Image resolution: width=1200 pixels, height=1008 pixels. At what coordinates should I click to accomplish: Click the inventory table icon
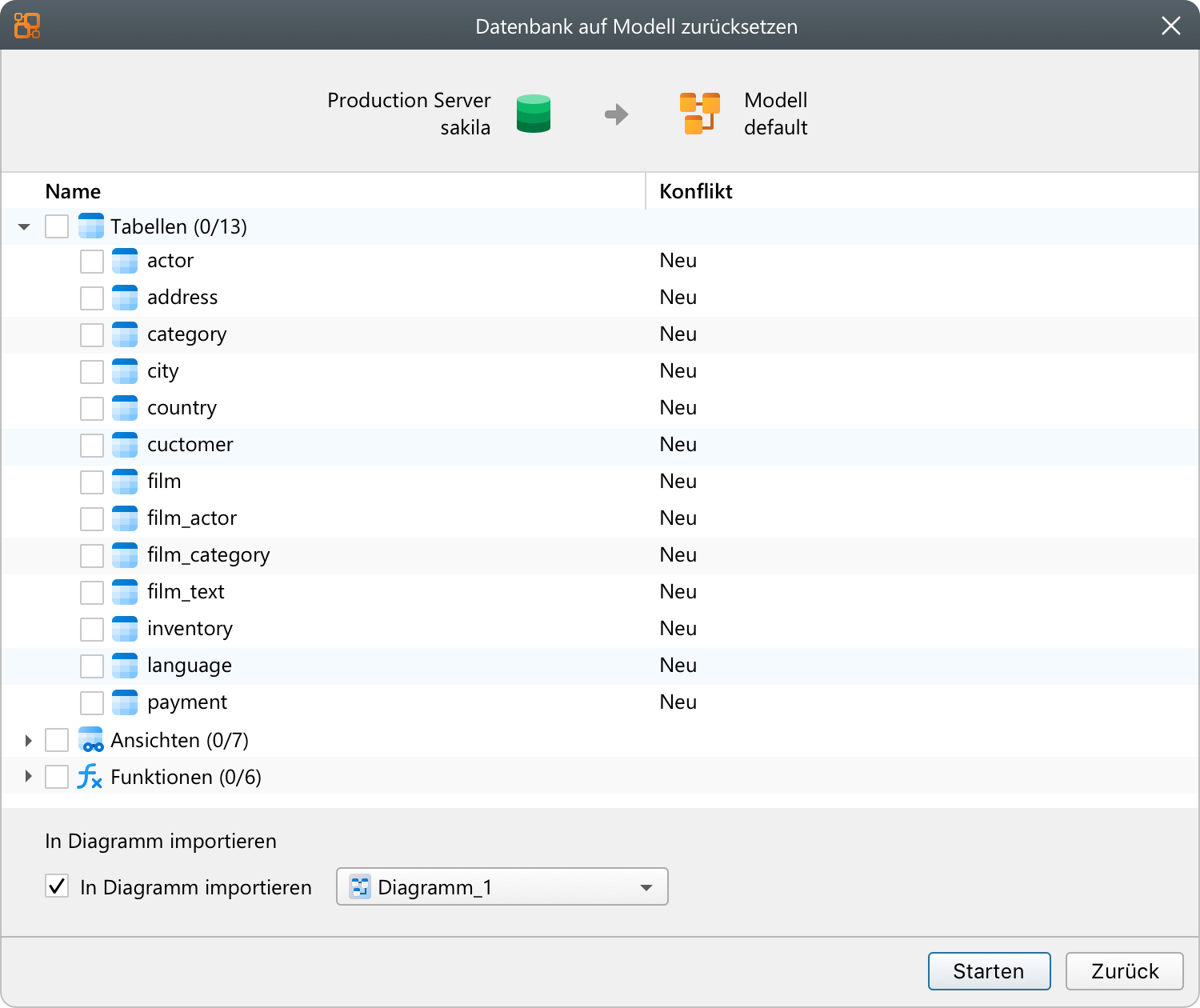coord(125,629)
